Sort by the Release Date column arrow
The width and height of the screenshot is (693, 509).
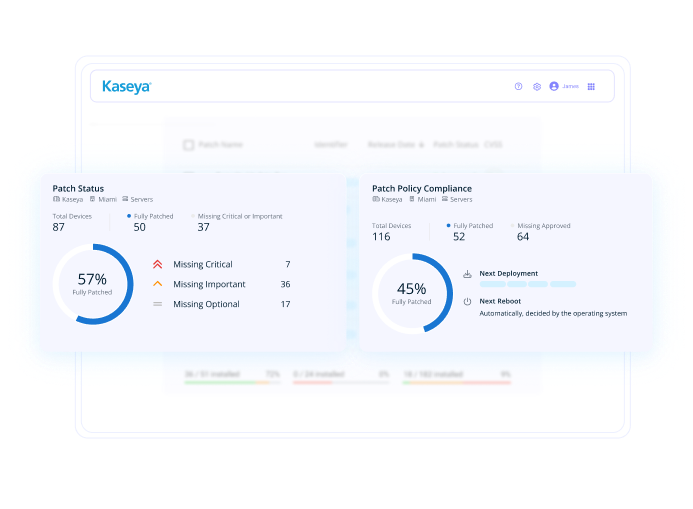pyautogui.click(x=422, y=145)
